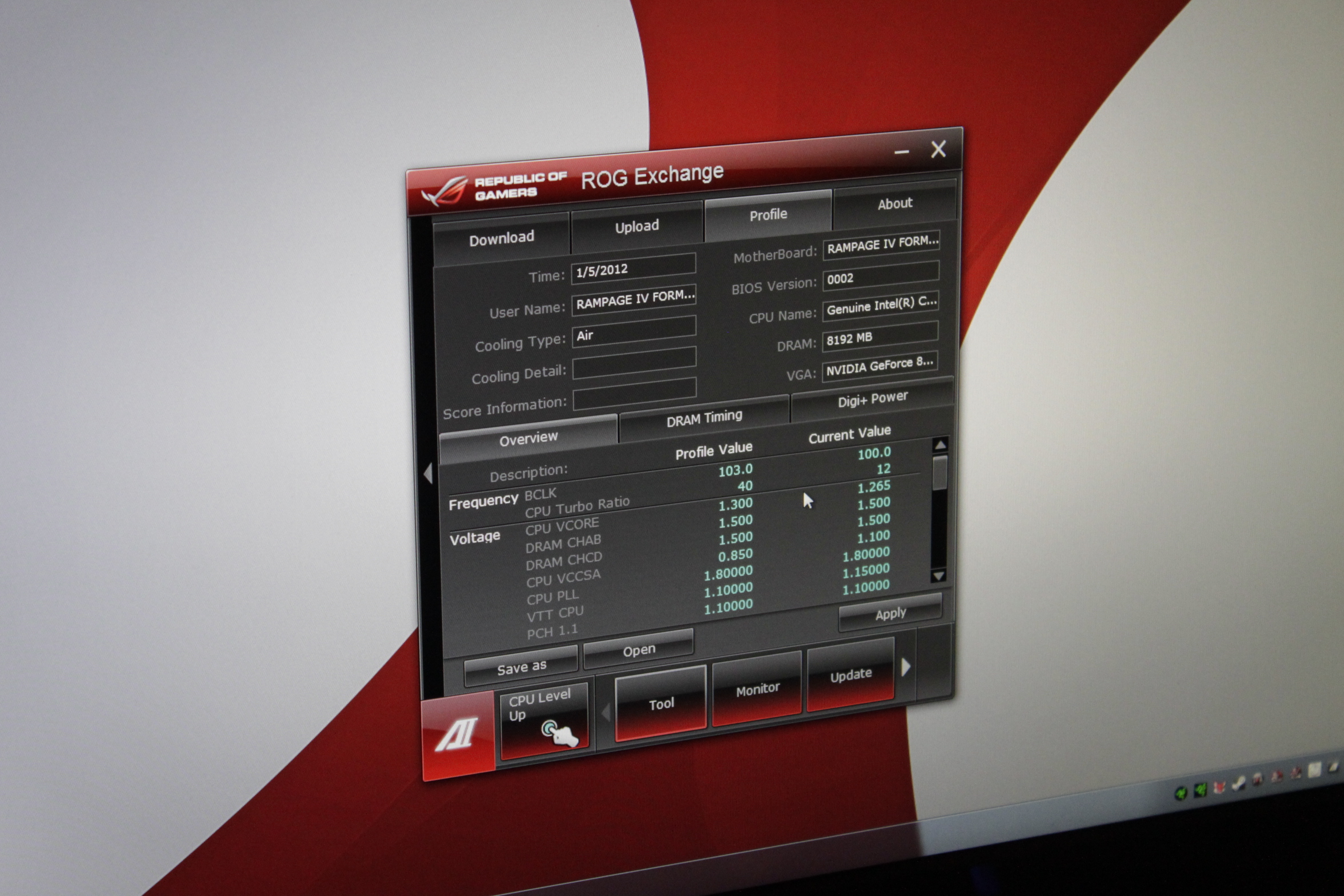This screenshot has height=896, width=1344.
Task: Click the Frequency group label
Action: (483, 502)
